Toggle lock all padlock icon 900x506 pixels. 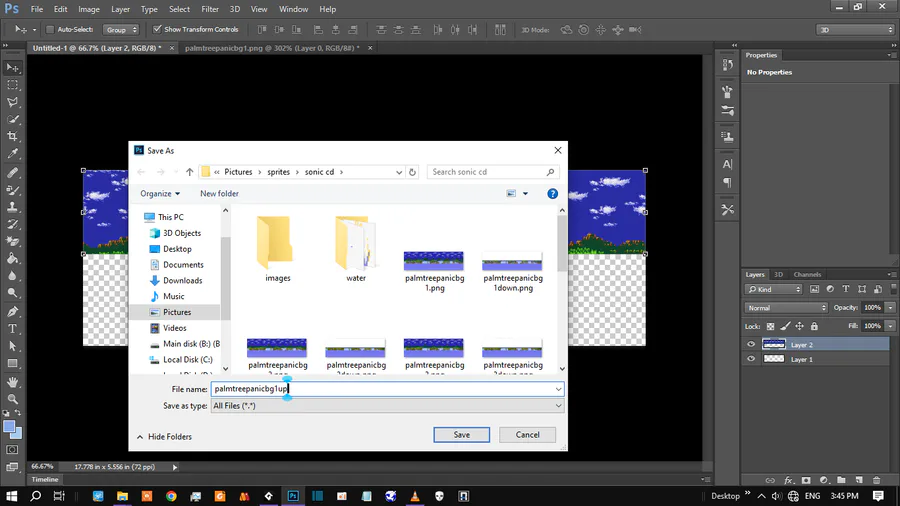[x=814, y=326]
